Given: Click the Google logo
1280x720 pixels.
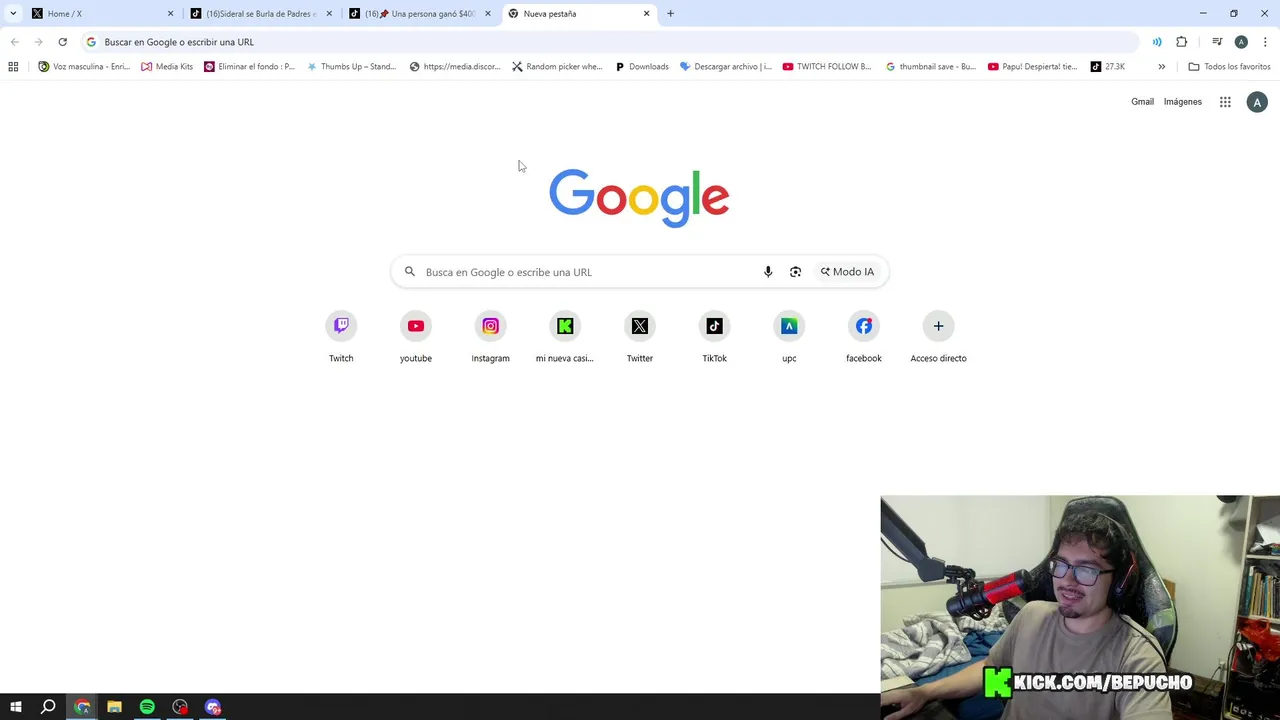Looking at the screenshot, I should (639, 198).
